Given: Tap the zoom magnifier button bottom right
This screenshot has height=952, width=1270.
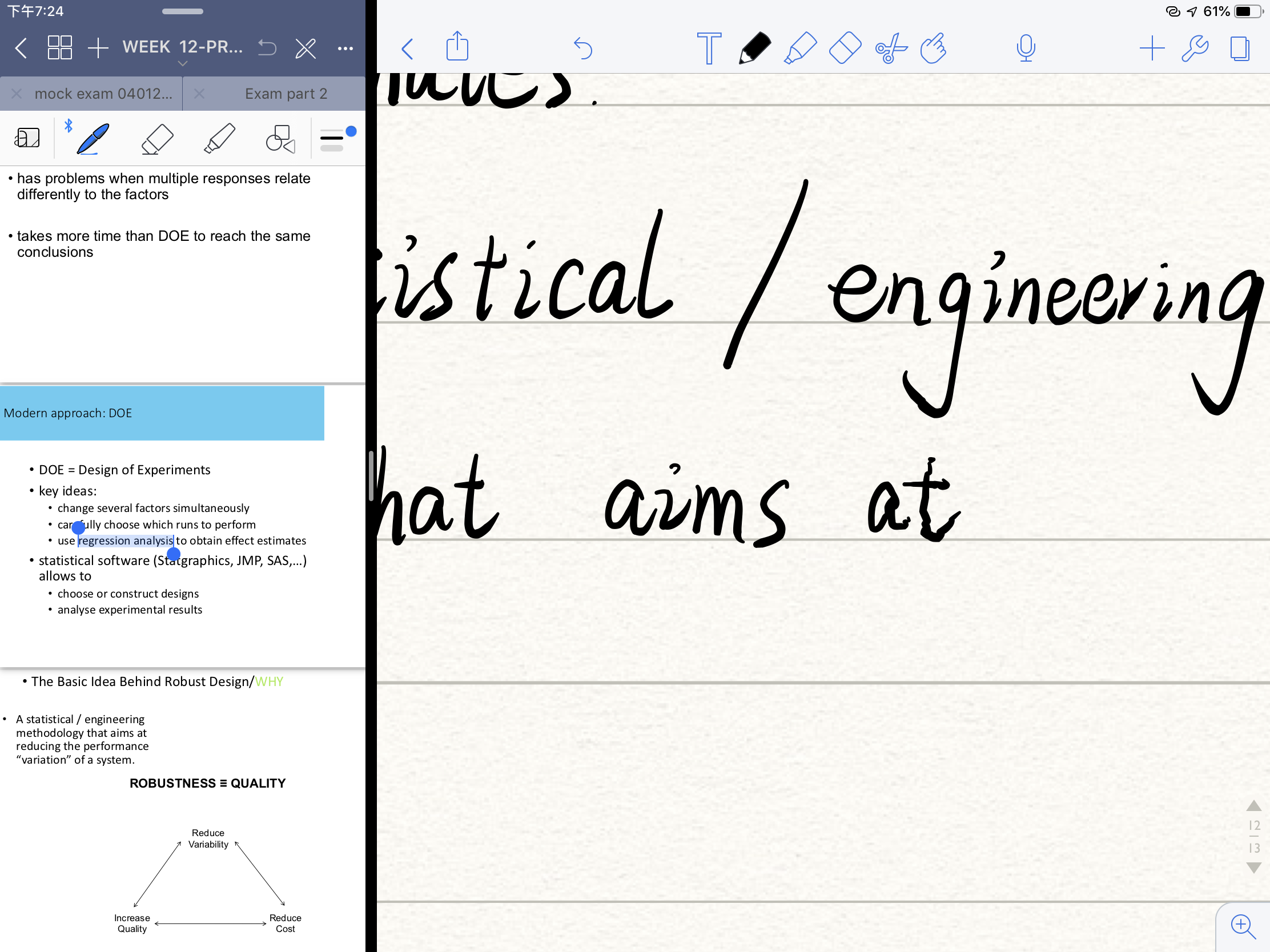Looking at the screenshot, I should pyautogui.click(x=1243, y=926).
